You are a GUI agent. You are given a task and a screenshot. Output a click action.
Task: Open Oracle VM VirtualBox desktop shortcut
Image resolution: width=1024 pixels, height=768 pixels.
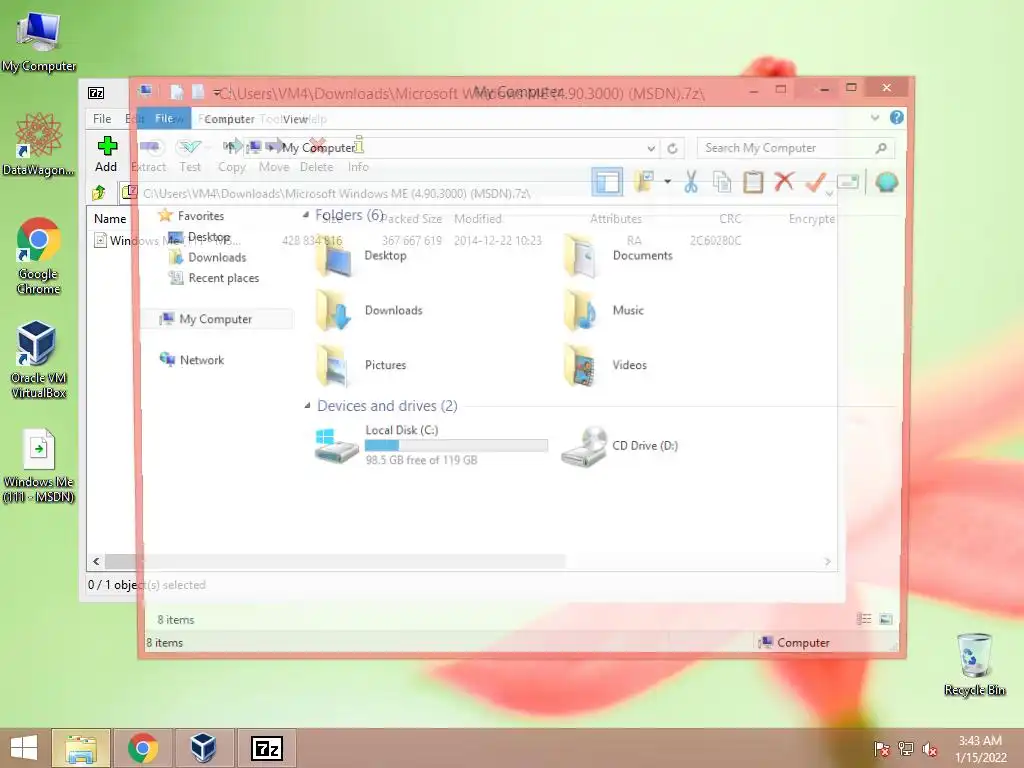(39, 360)
